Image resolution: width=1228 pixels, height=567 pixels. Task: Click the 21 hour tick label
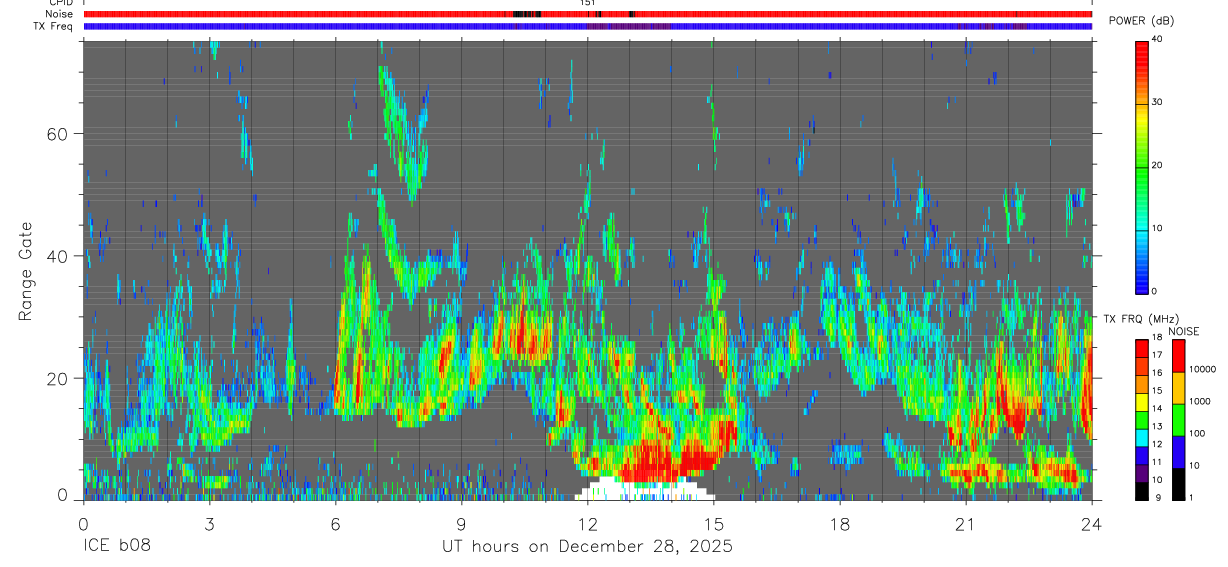tap(965, 523)
